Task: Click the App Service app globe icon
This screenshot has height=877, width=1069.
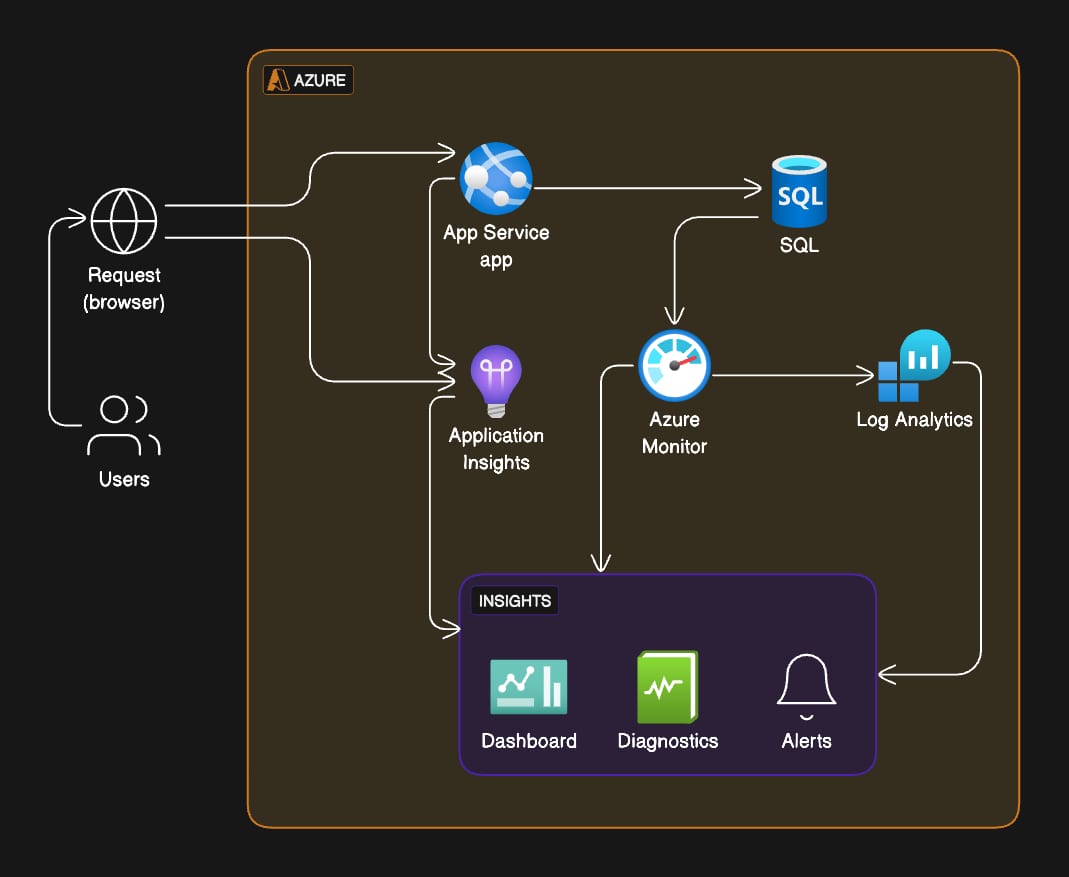Action: [496, 178]
